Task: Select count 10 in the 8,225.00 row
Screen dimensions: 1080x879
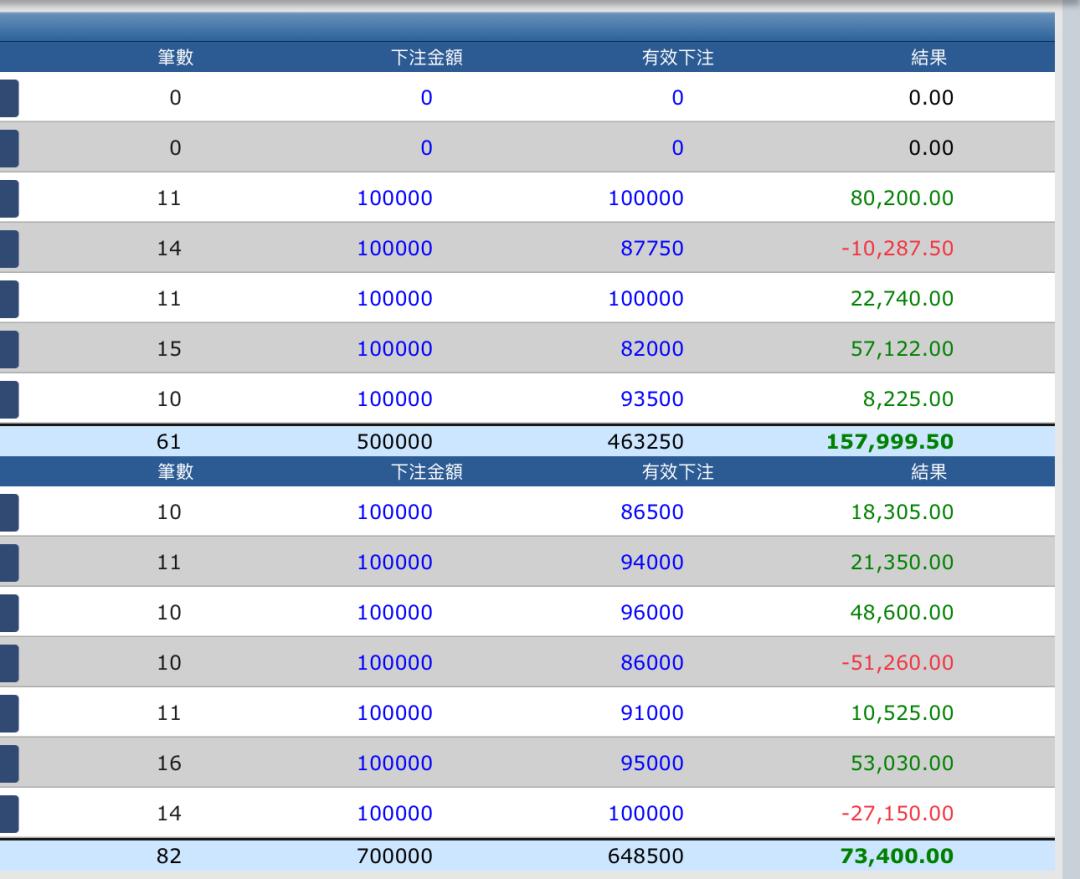Action: click(x=169, y=399)
